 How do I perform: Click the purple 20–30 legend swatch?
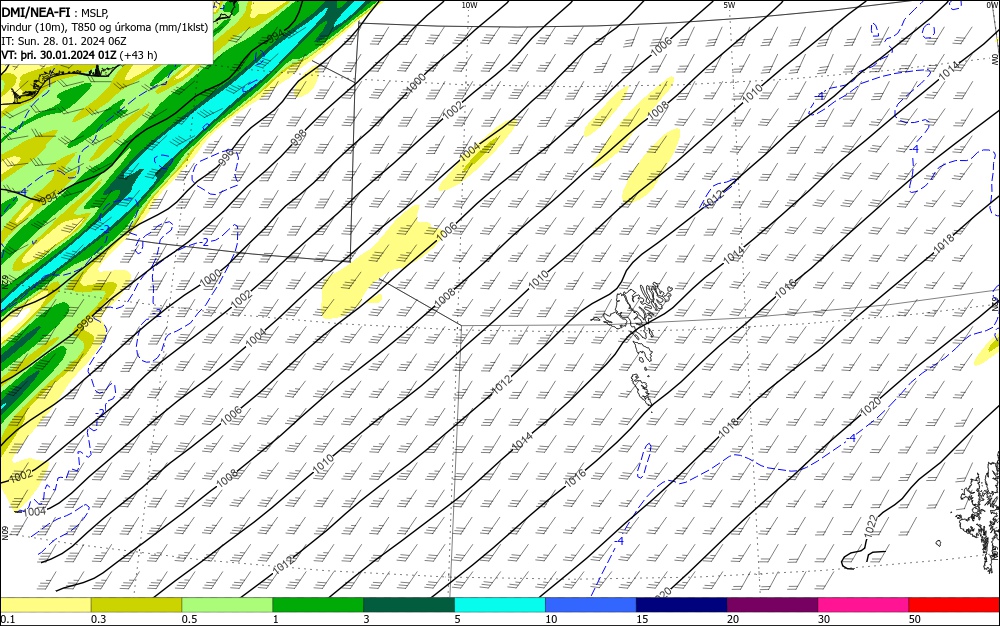point(772,605)
